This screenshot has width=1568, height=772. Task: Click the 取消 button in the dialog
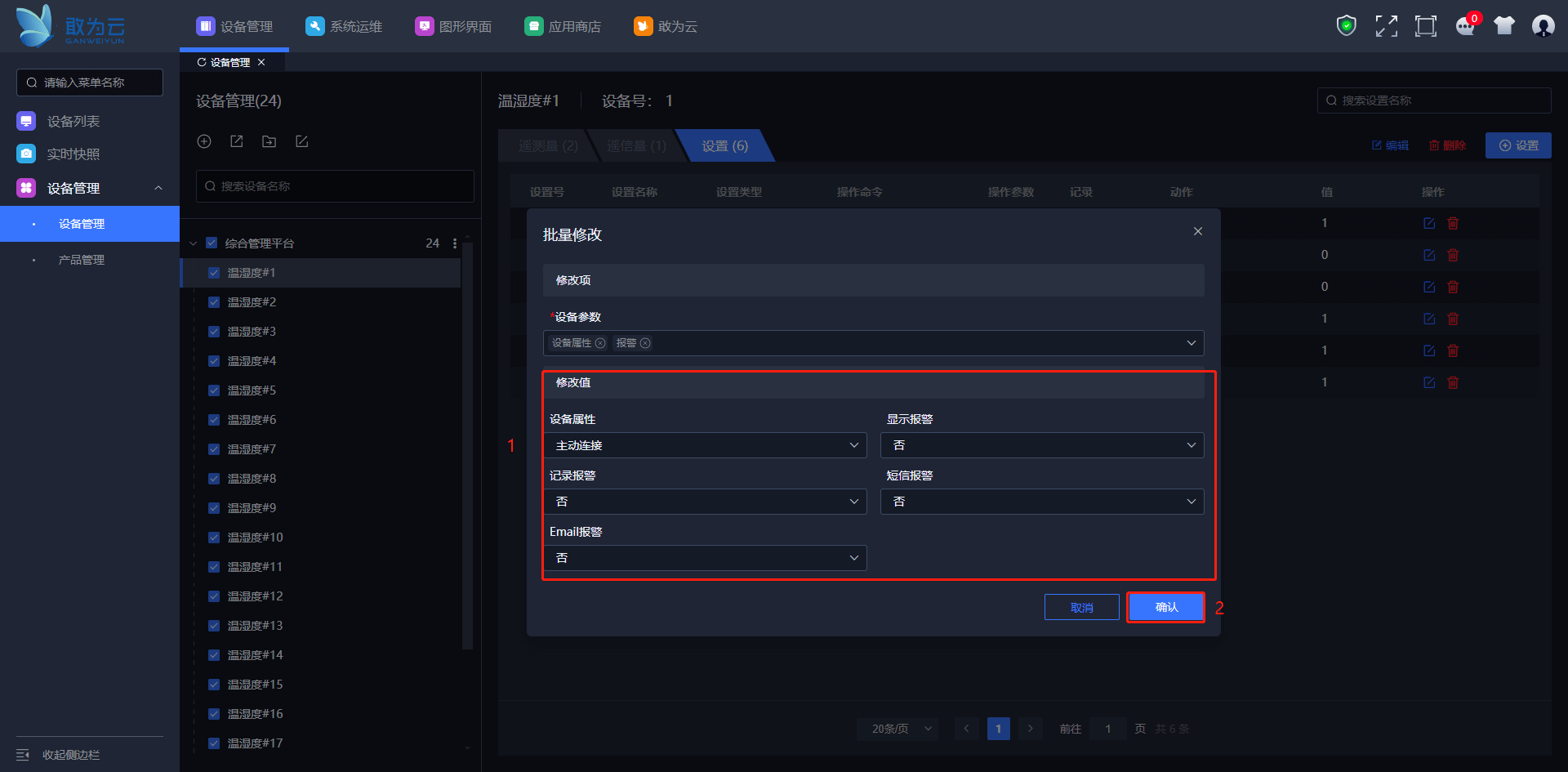[x=1081, y=607]
